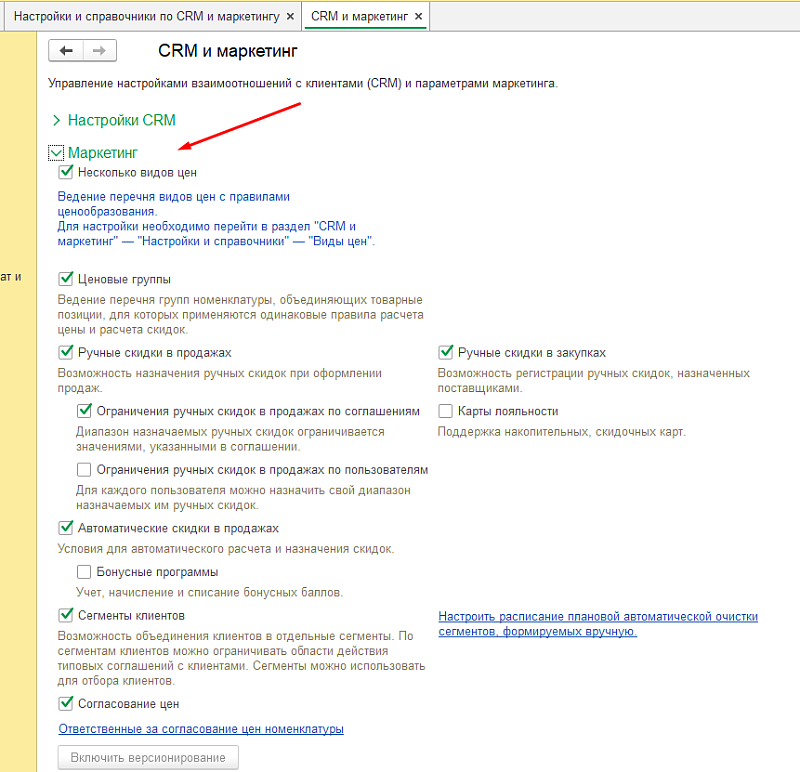Open link 'Настроить расписание плановой автоматической очистки'
Screen dimensions: 800x772
(x=598, y=616)
